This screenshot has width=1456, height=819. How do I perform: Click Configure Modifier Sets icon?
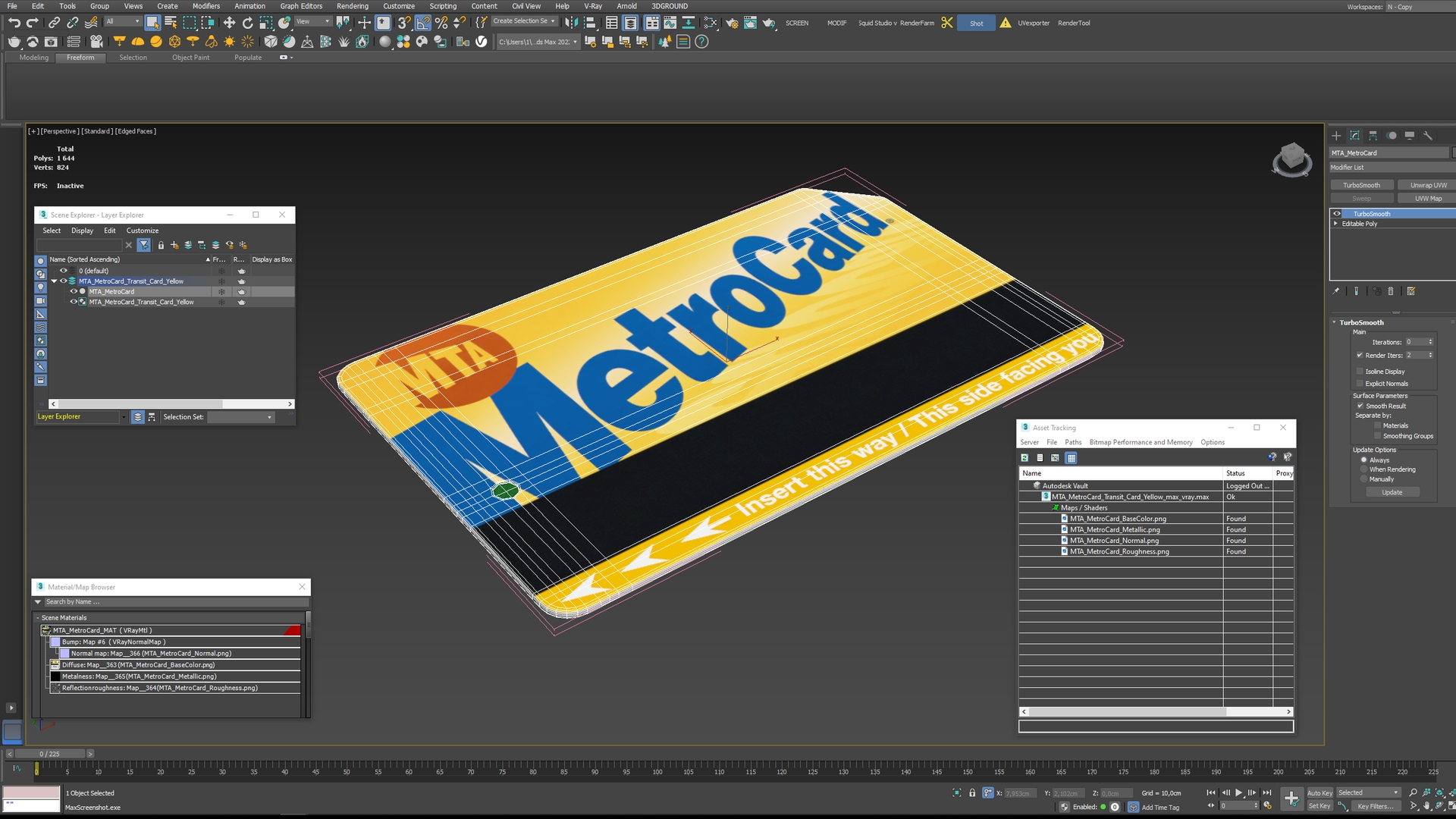[x=1410, y=291]
